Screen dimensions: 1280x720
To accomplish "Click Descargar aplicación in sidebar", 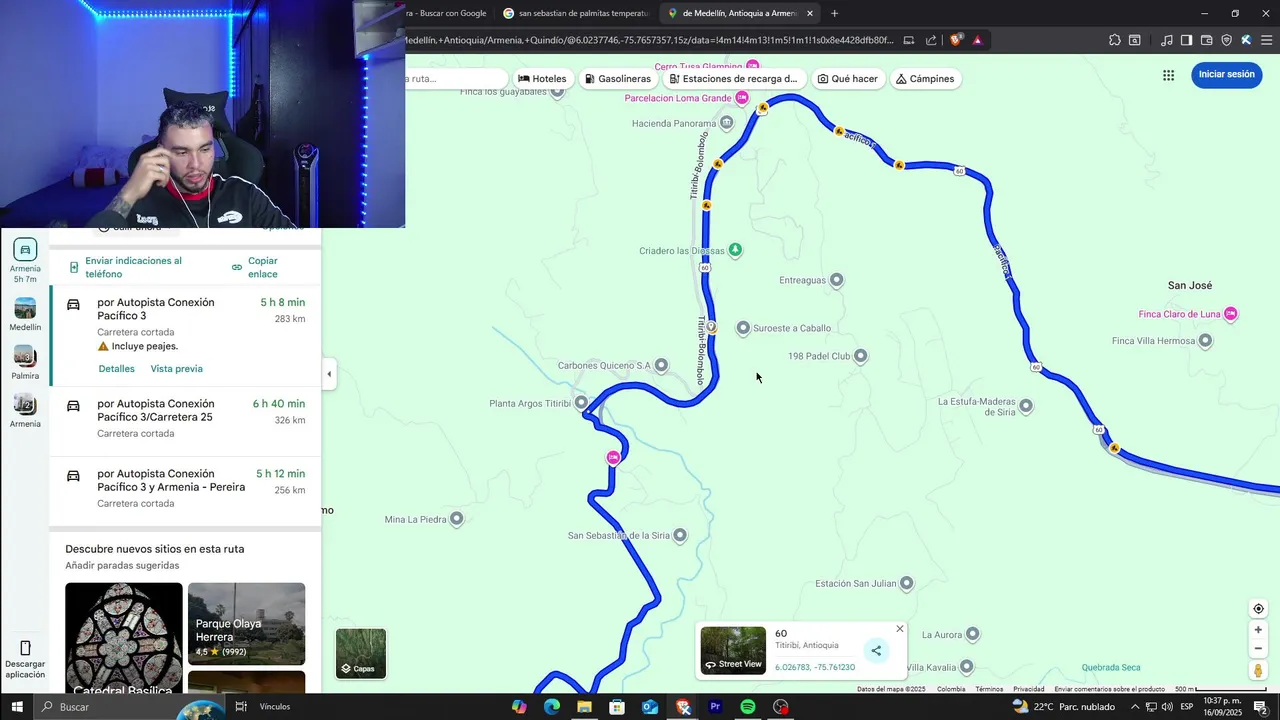I will coord(25,660).
